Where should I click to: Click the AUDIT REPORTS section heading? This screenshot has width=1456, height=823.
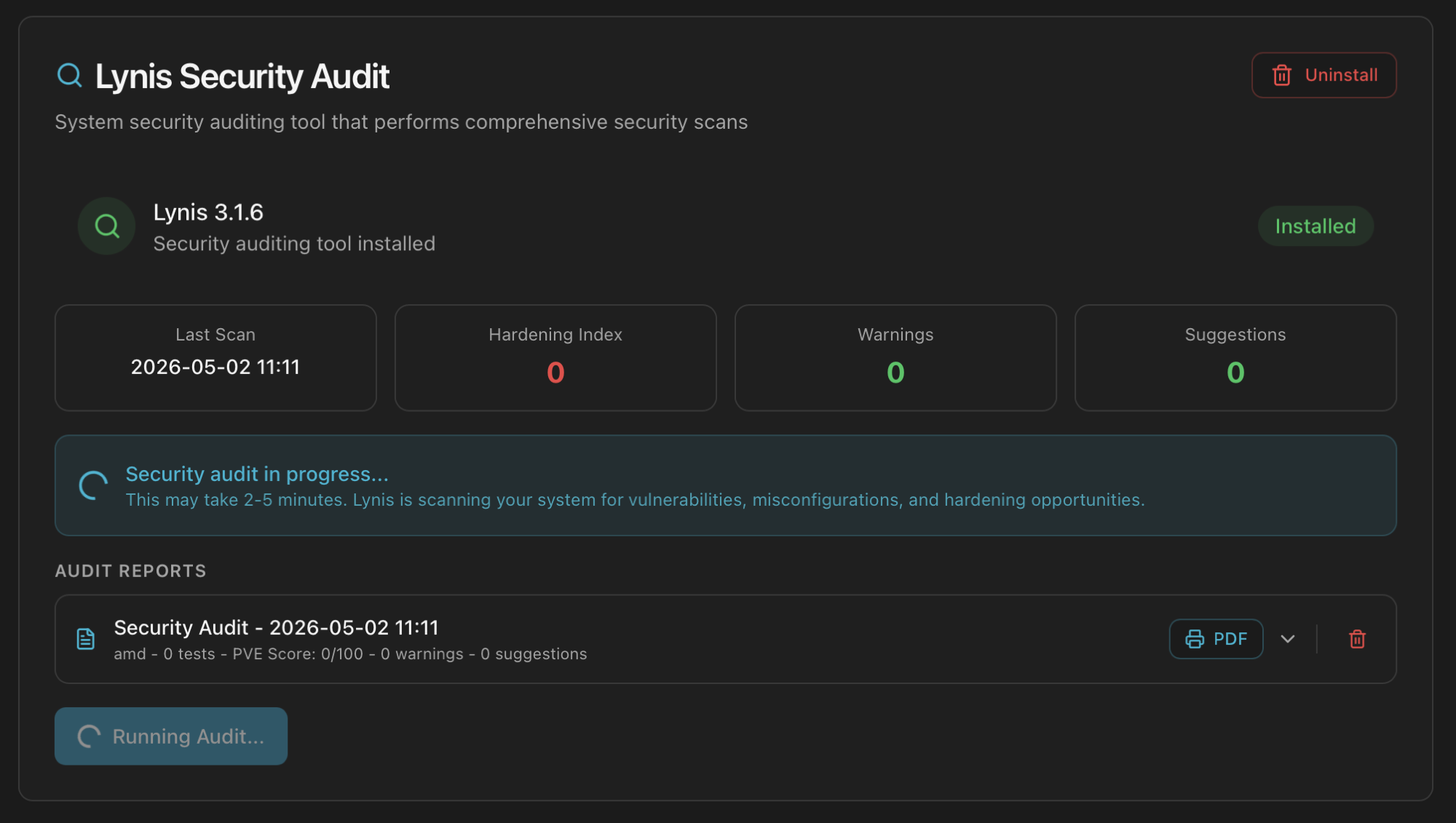tap(130, 571)
